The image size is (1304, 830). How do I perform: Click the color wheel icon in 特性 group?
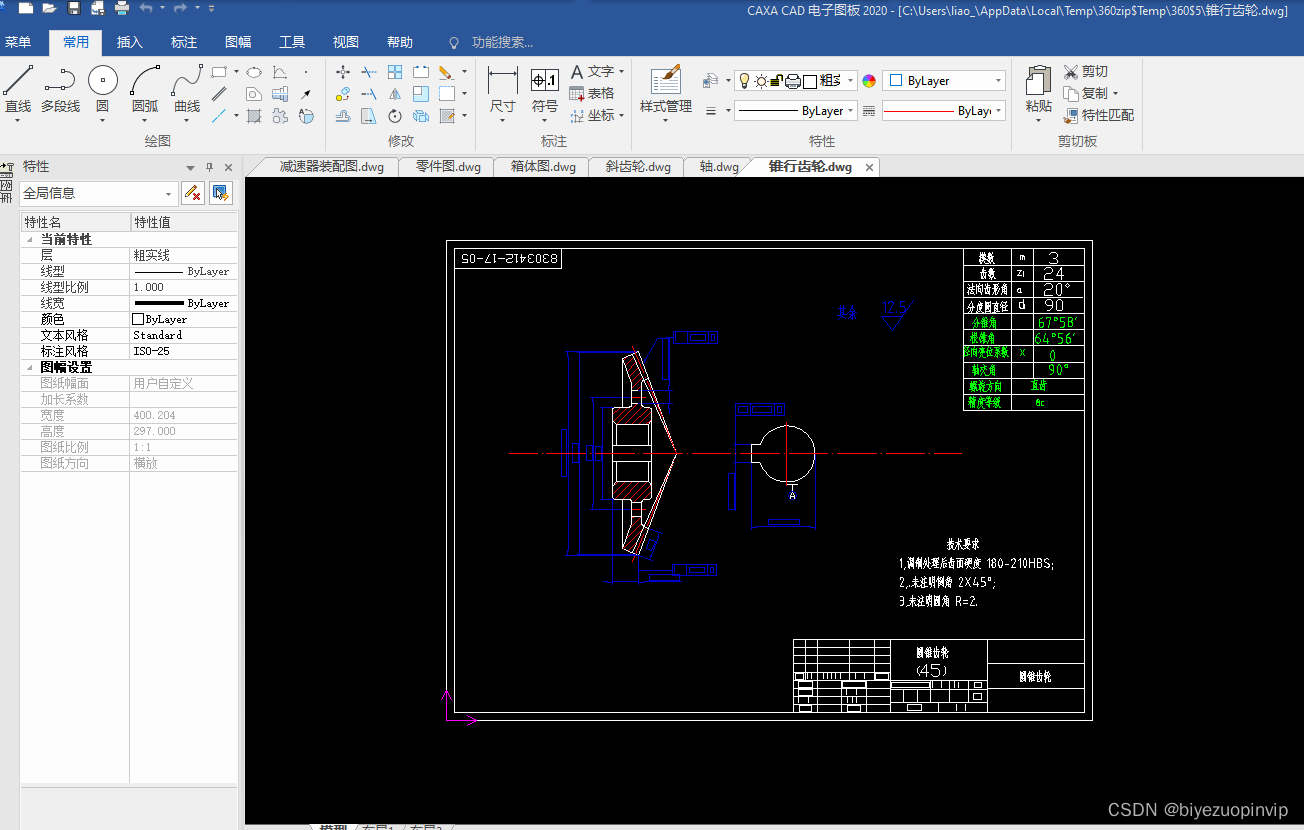(869, 81)
